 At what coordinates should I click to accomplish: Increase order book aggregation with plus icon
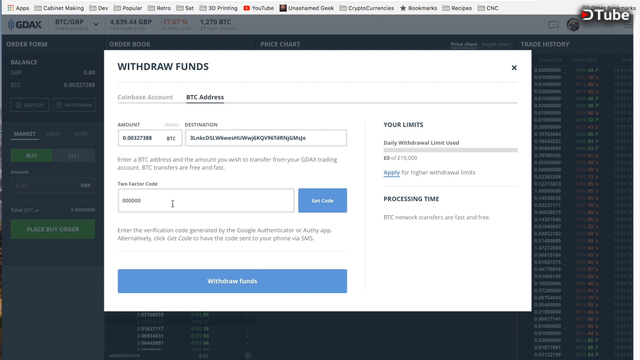coord(248,356)
